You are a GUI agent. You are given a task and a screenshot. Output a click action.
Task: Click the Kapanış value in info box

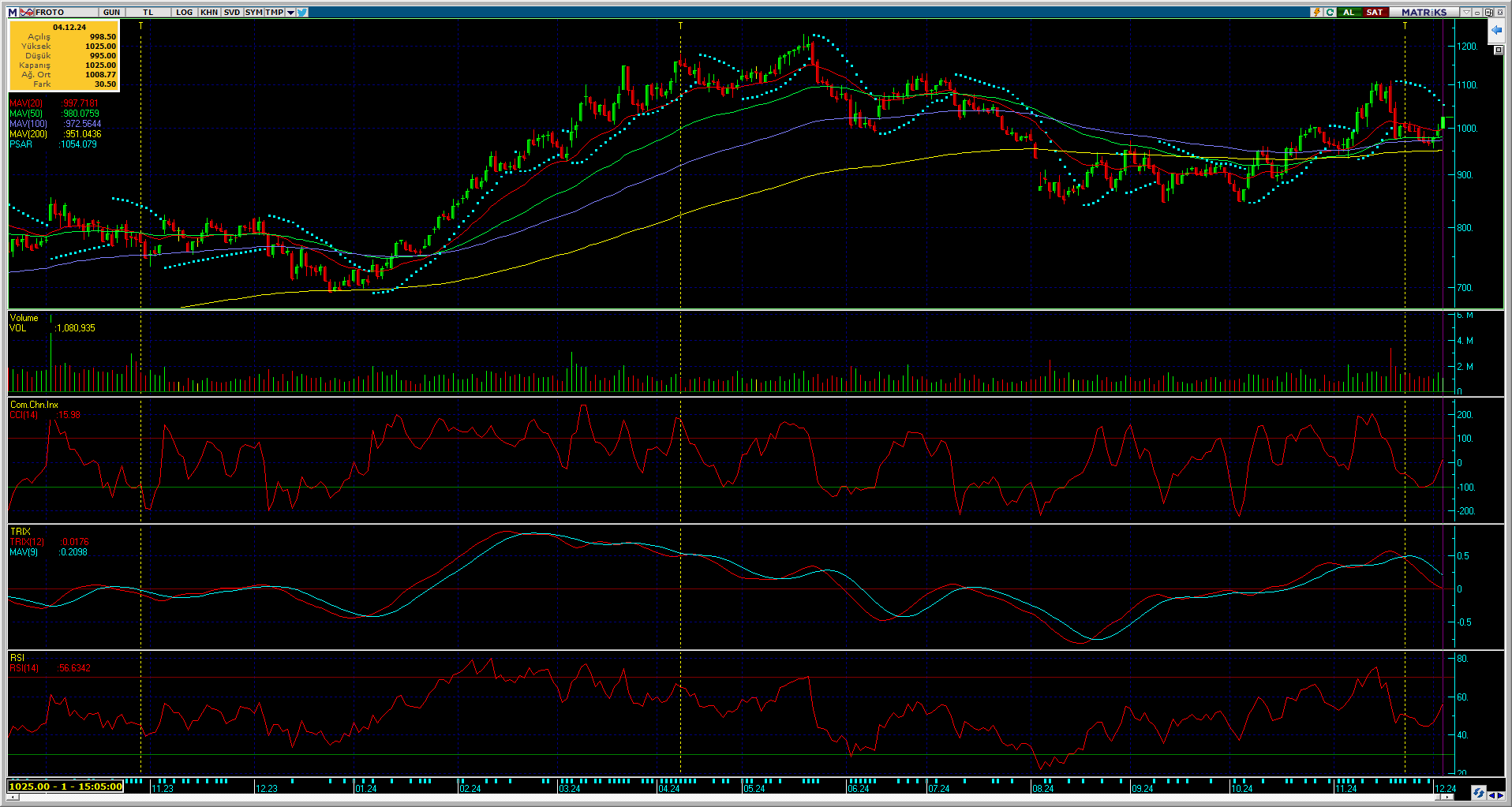tap(100, 65)
